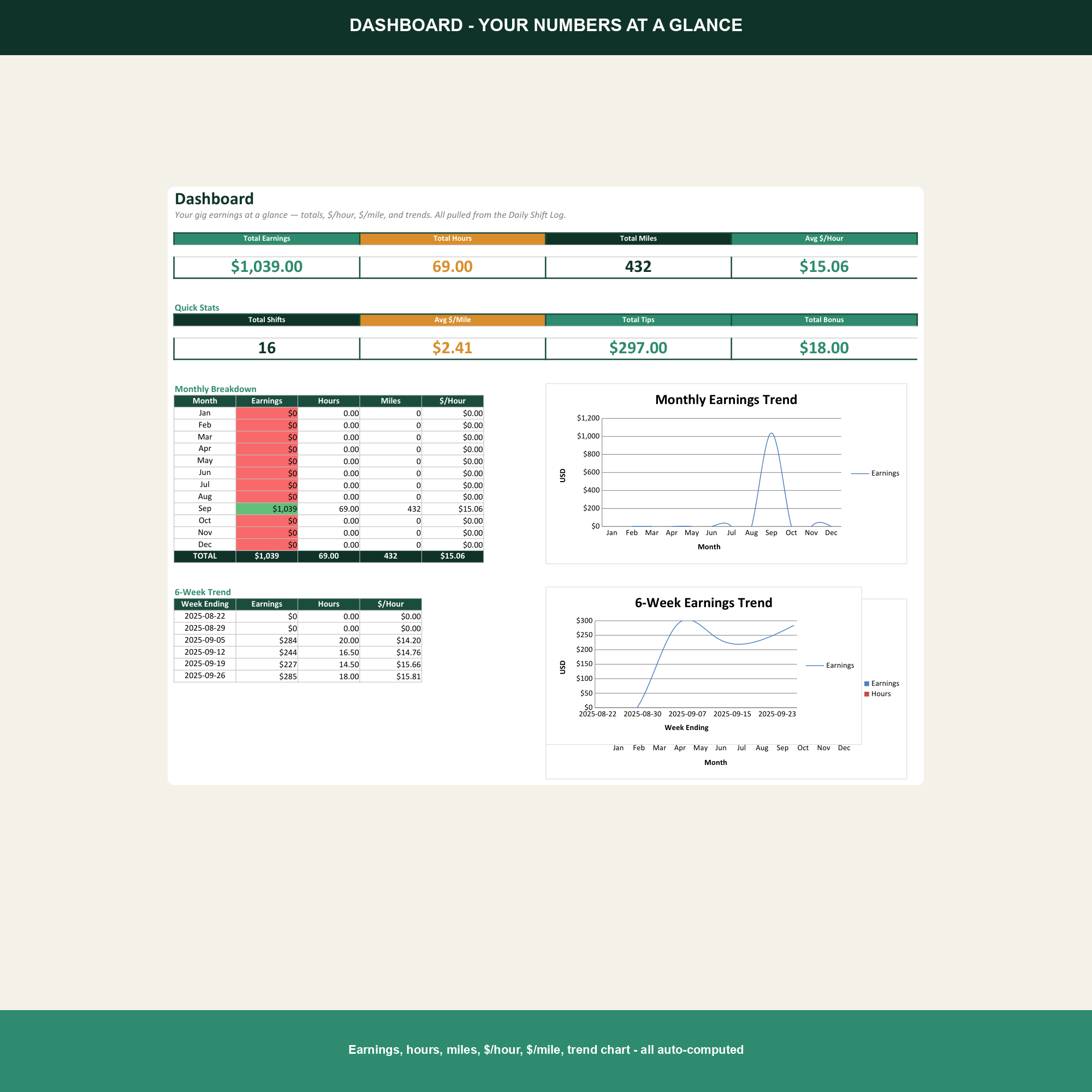Click the red Hours legend entry
1092x1092 pixels.
[877, 693]
